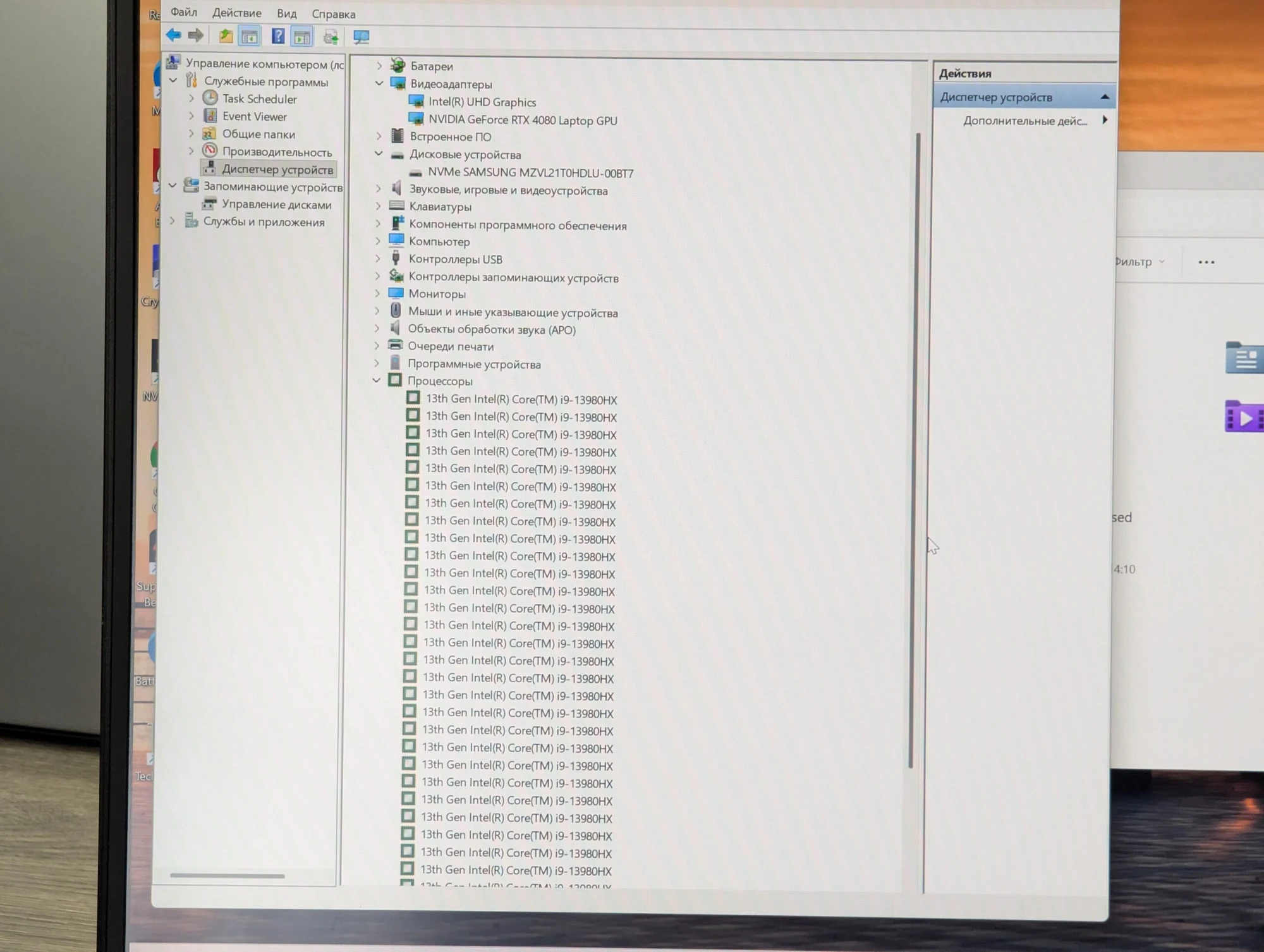This screenshot has height=952, width=1264.
Task: Click the Up one level folder icon
Action: 226,36
